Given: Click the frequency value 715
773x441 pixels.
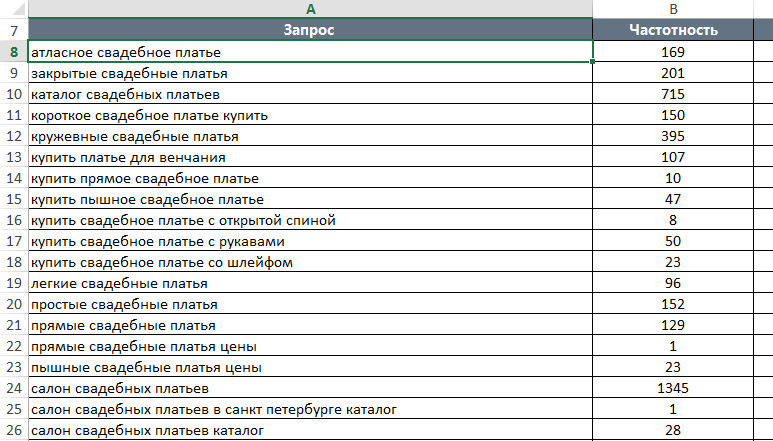Looking at the screenshot, I should click(673, 94).
